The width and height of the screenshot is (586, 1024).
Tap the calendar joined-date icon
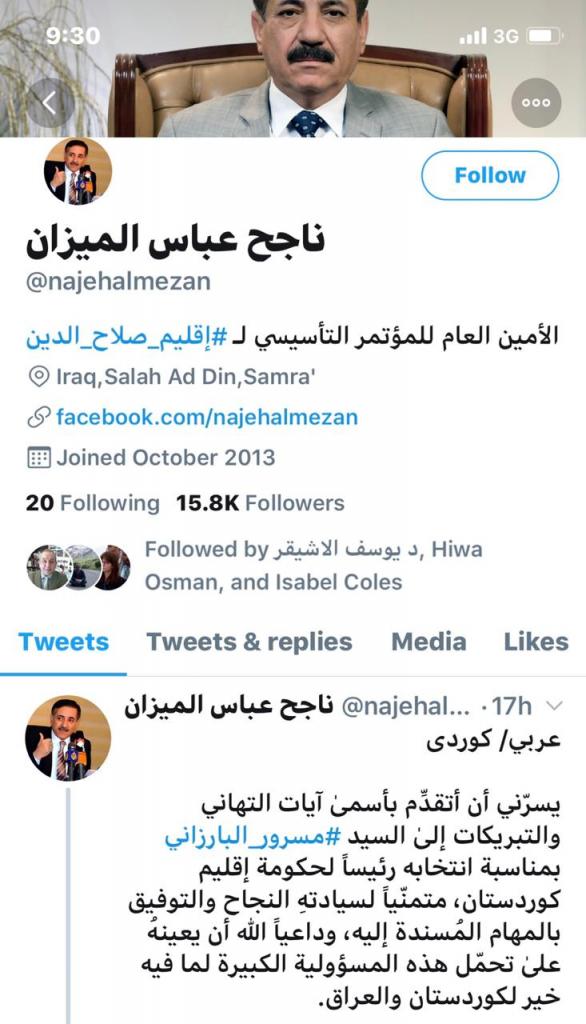(x=39, y=458)
